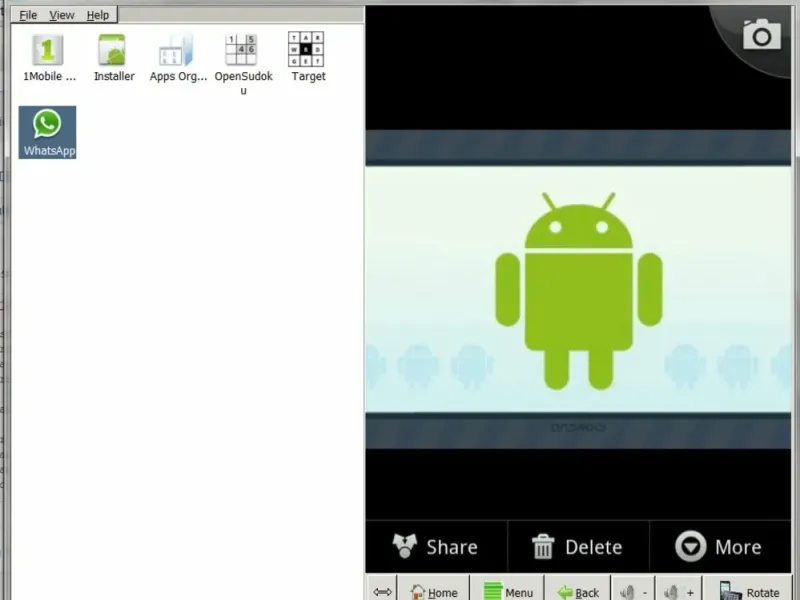Select the WhatsApp app icon

coord(47,133)
